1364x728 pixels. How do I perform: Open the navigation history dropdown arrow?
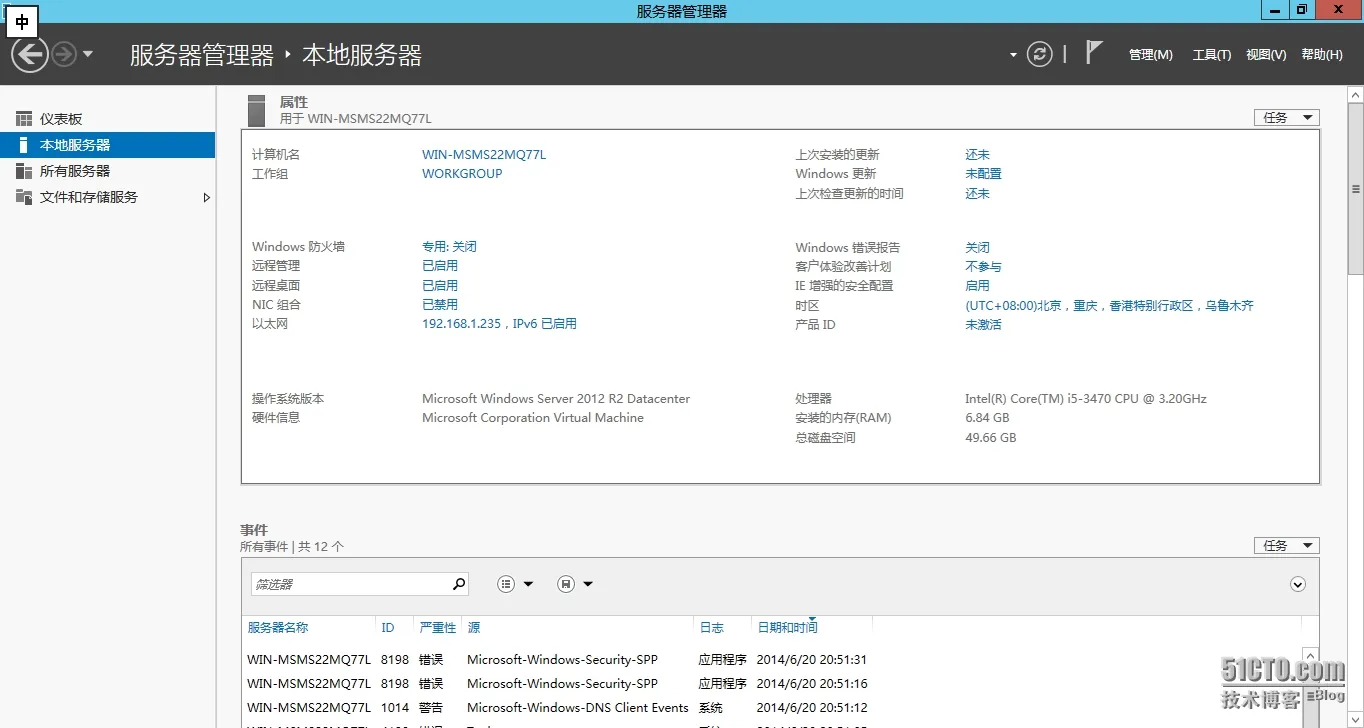pos(88,54)
